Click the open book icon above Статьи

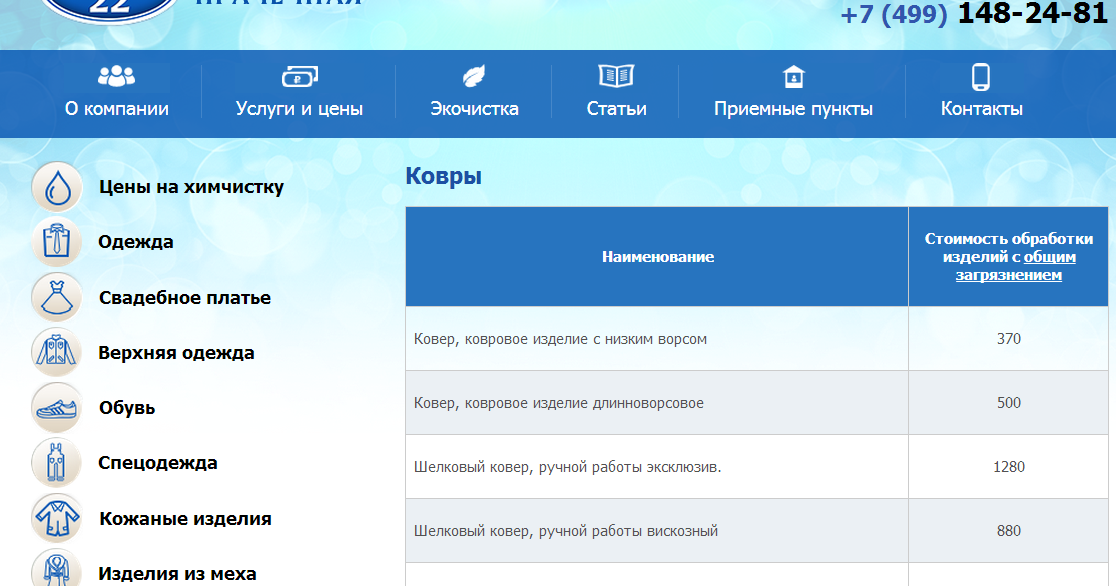[x=616, y=75]
